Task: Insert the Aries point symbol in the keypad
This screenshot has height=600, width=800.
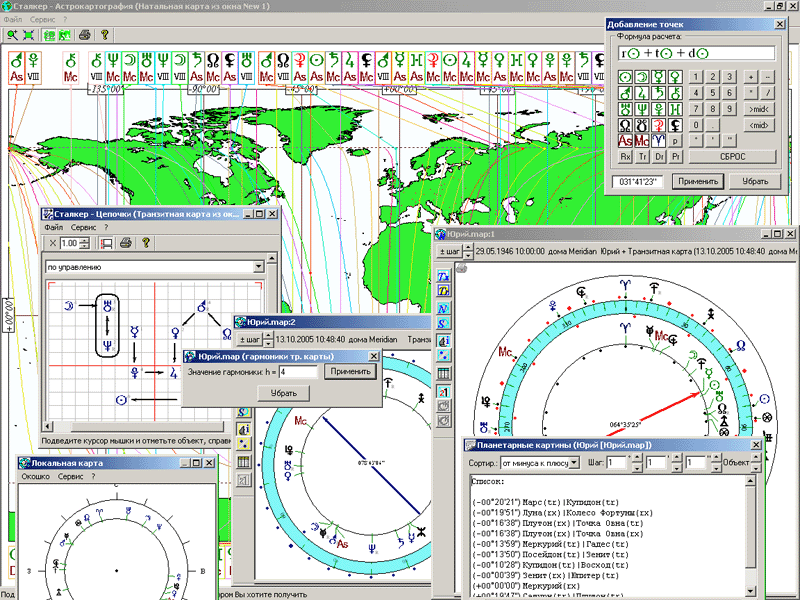Action: coord(659,140)
